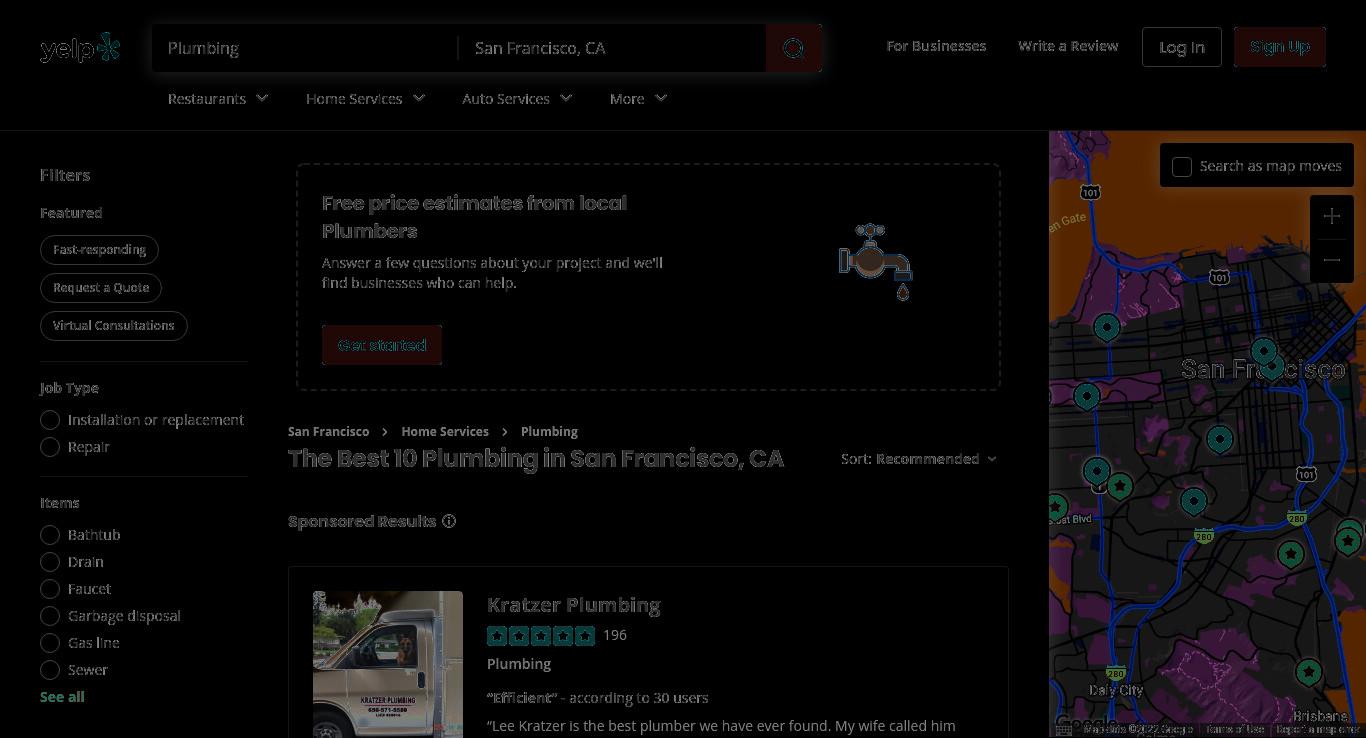Viewport: 1366px width, 738px height.
Task: Click Report a map error link
Action: (x=1318, y=730)
